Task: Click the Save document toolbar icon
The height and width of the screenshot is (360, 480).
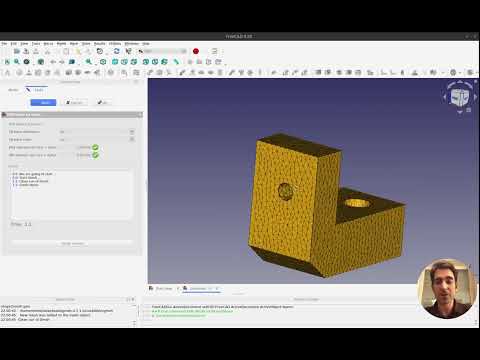Action: click(x=26, y=51)
